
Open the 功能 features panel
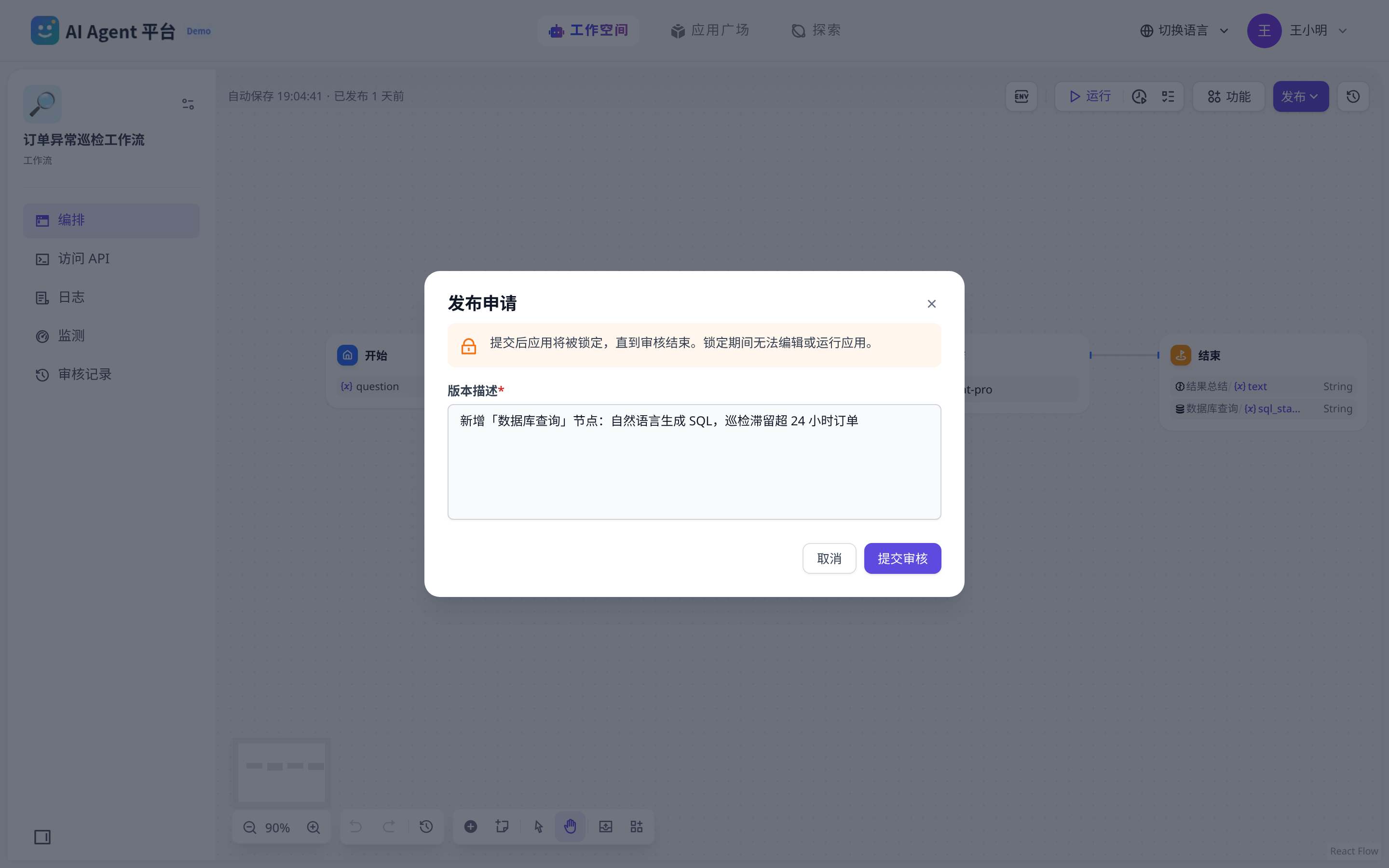tap(1228, 96)
